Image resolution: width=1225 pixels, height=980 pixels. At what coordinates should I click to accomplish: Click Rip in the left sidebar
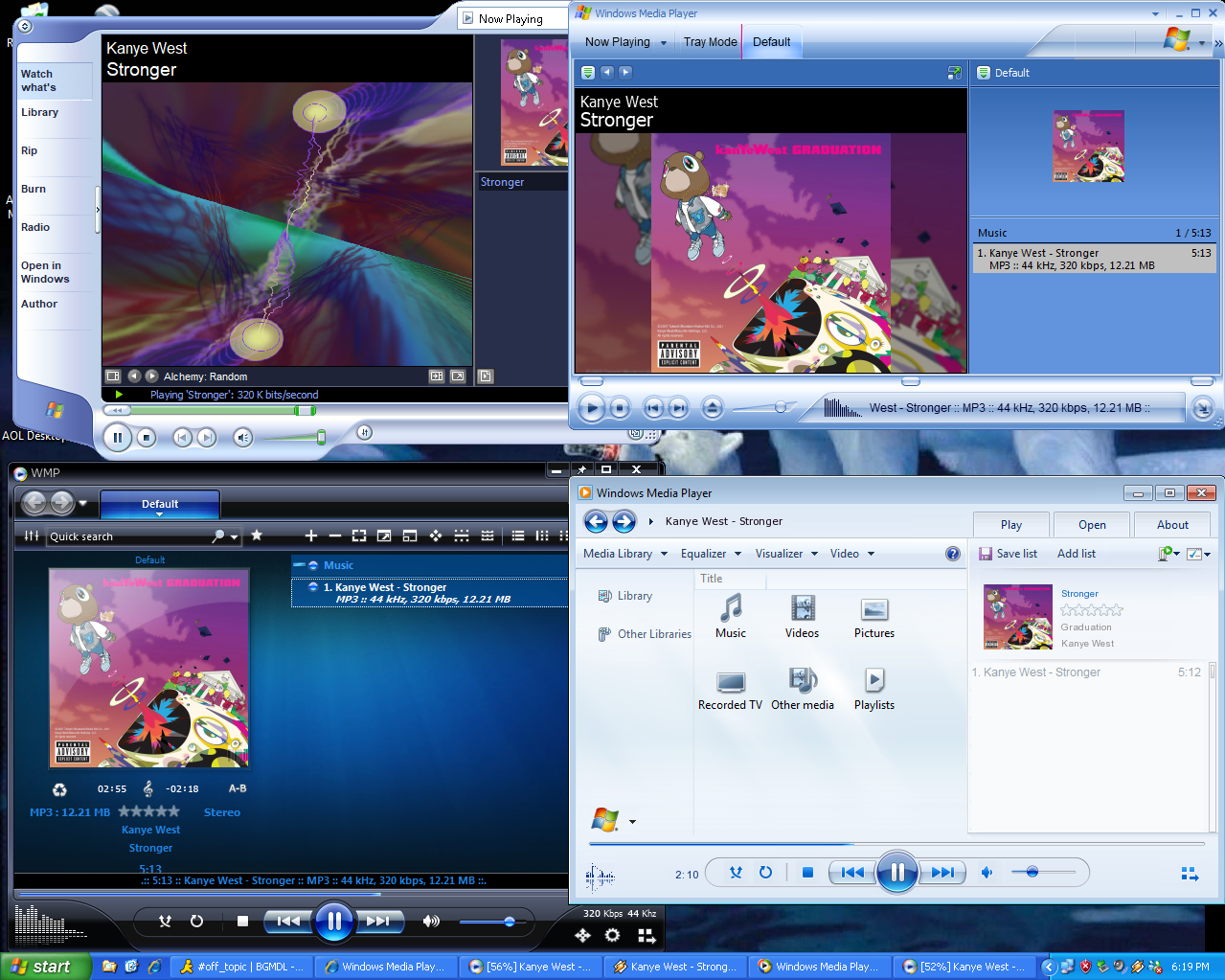click(30, 150)
